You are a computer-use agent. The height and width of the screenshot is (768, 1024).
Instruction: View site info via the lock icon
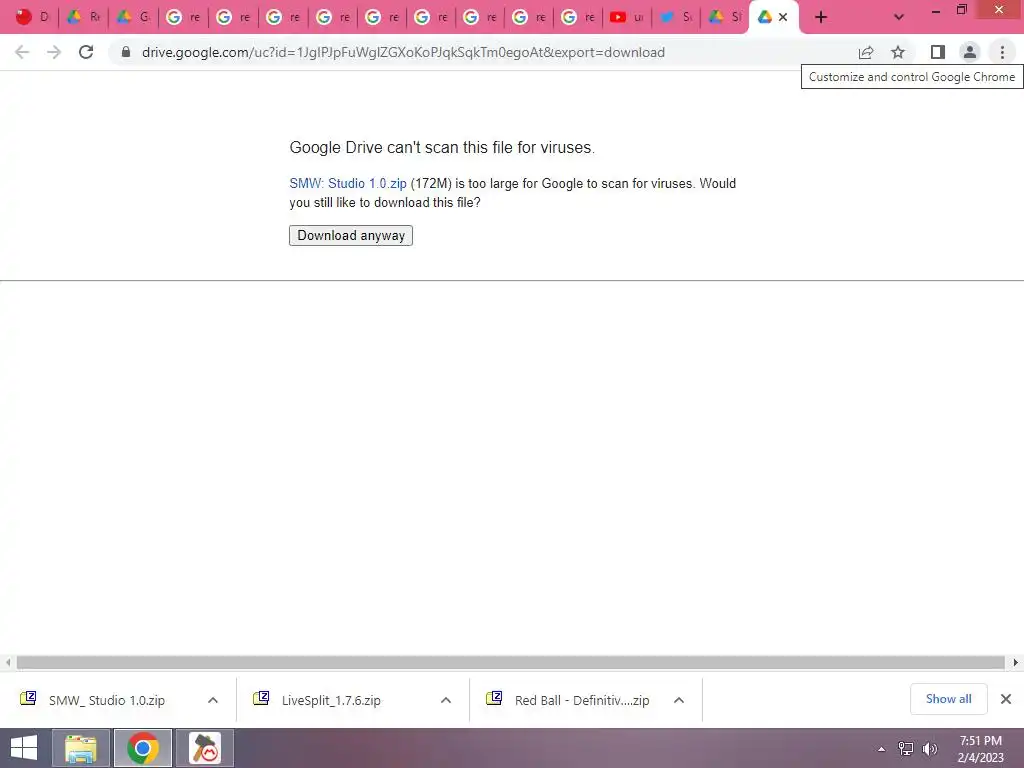point(126,52)
